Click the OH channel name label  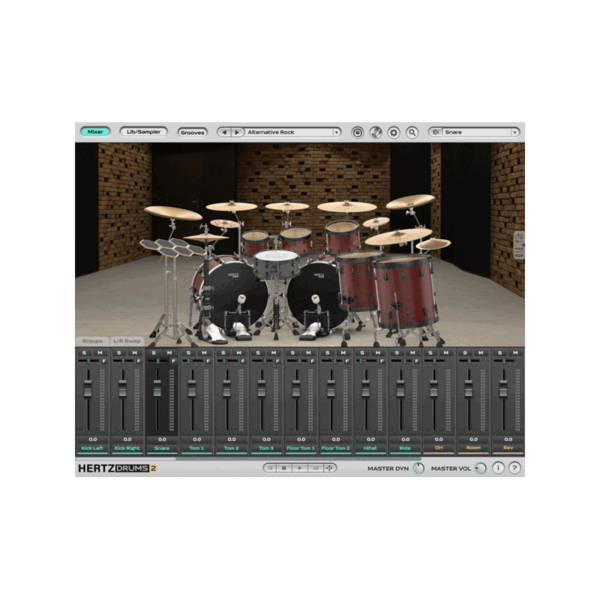point(439,448)
